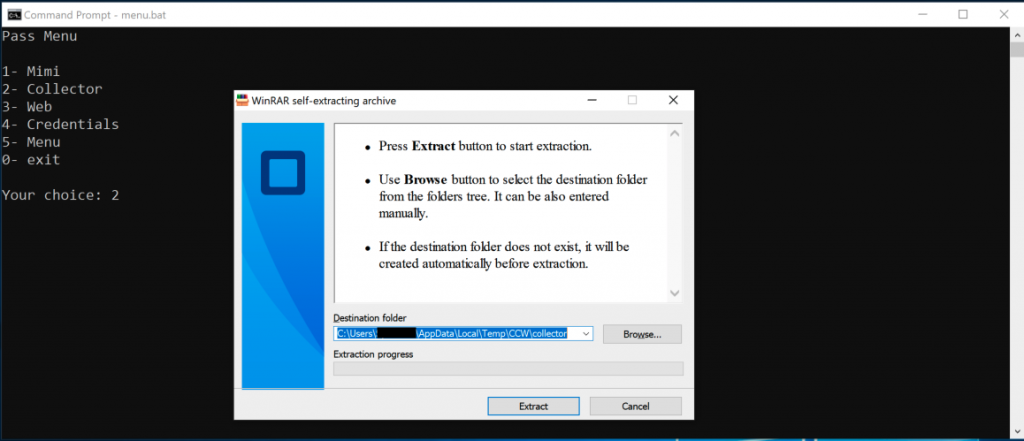Viewport: 1024px width, 441px height.
Task: Click inside the Destination folder path field
Action: 450,334
